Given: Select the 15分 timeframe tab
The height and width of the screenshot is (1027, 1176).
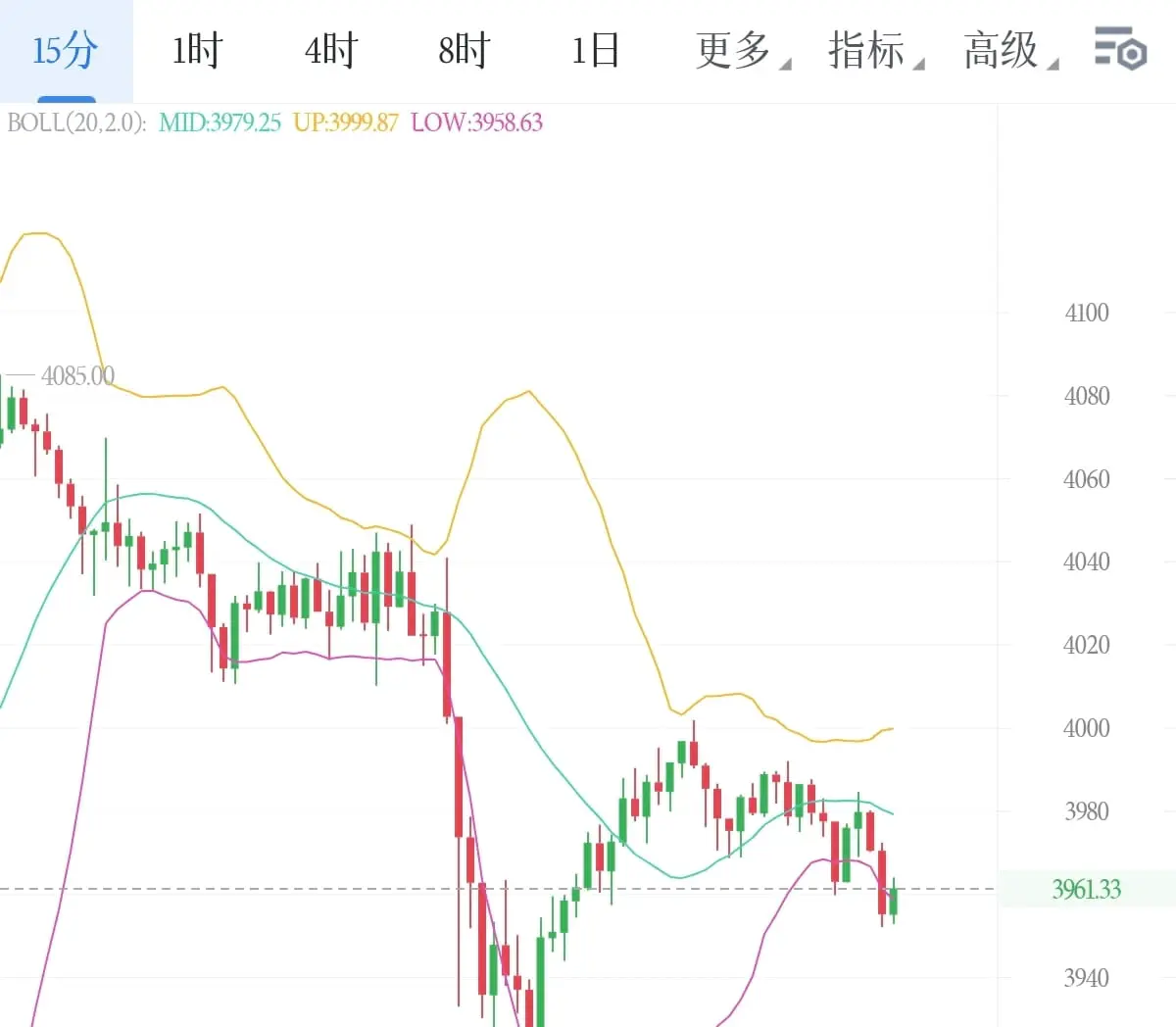Looking at the screenshot, I should (66, 51).
